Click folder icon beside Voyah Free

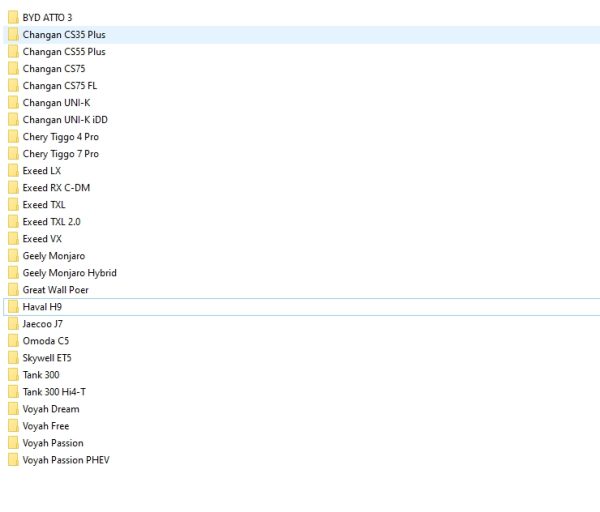pos(13,426)
